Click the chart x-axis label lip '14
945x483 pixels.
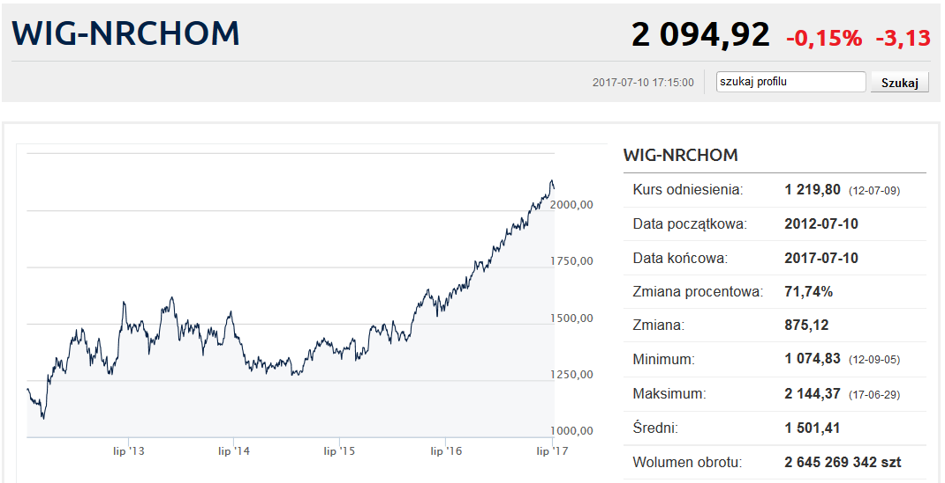point(234,451)
